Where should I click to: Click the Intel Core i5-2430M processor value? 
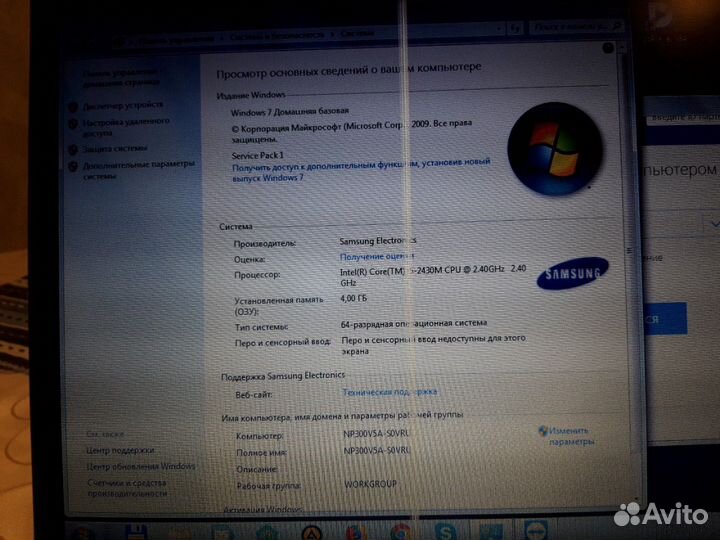[x=433, y=276]
